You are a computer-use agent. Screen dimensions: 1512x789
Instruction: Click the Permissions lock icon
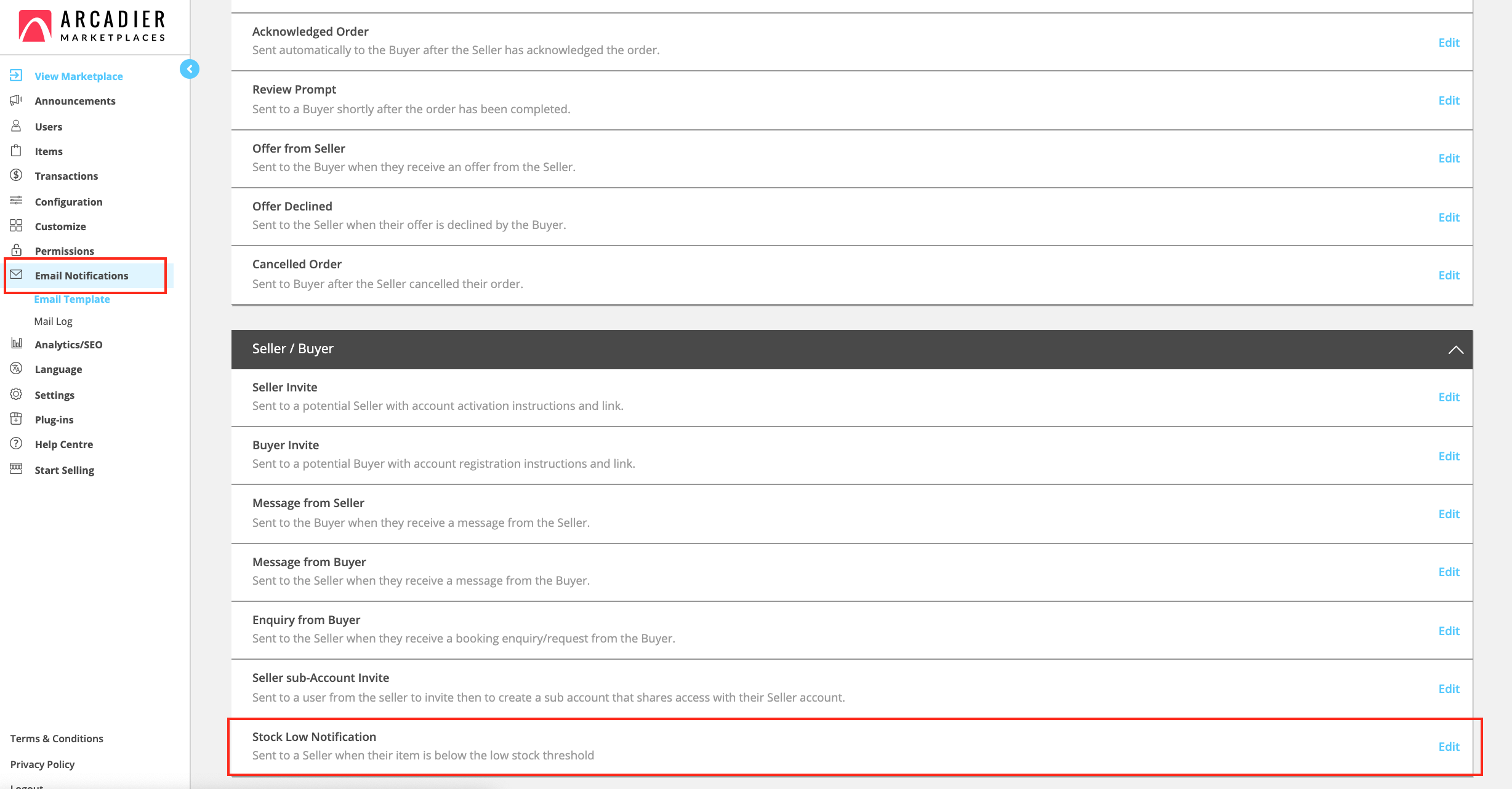[x=17, y=250]
